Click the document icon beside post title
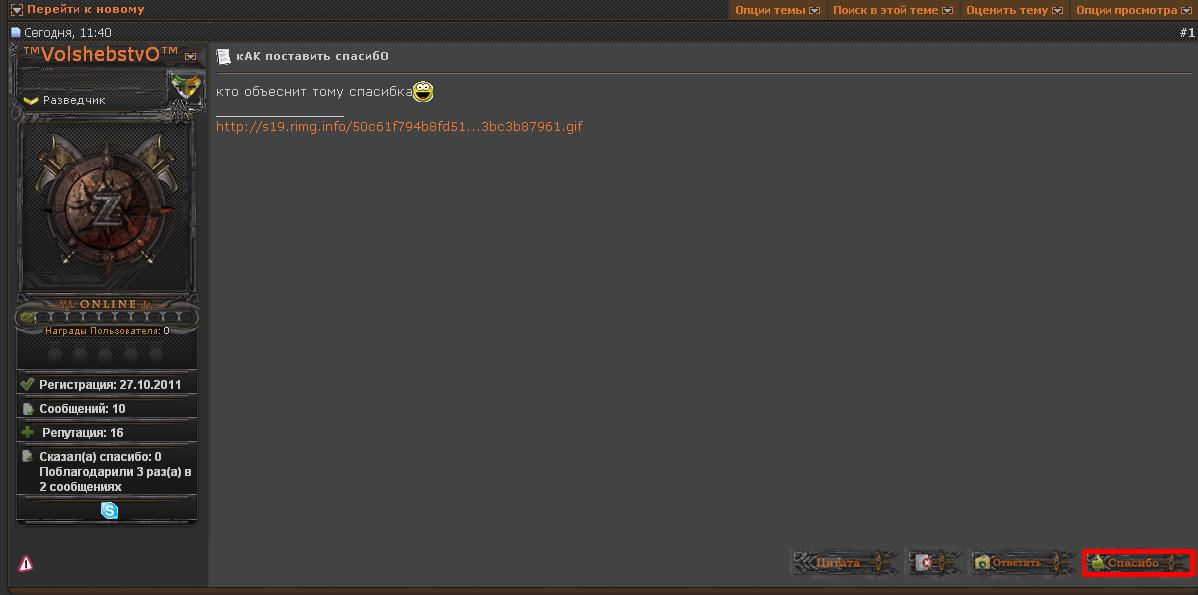Image resolution: width=1198 pixels, height=595 pixels. click(x=224, y=56)
